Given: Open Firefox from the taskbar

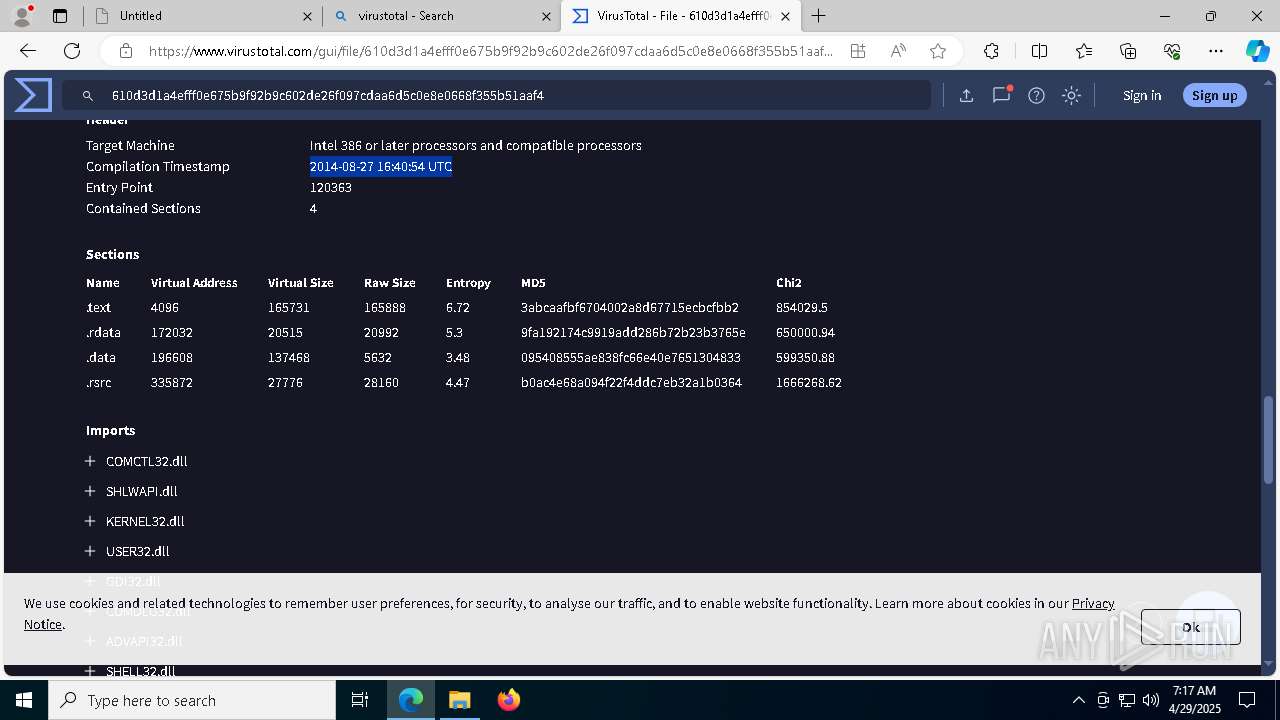Looking at the screenshot, I should 508,700.
